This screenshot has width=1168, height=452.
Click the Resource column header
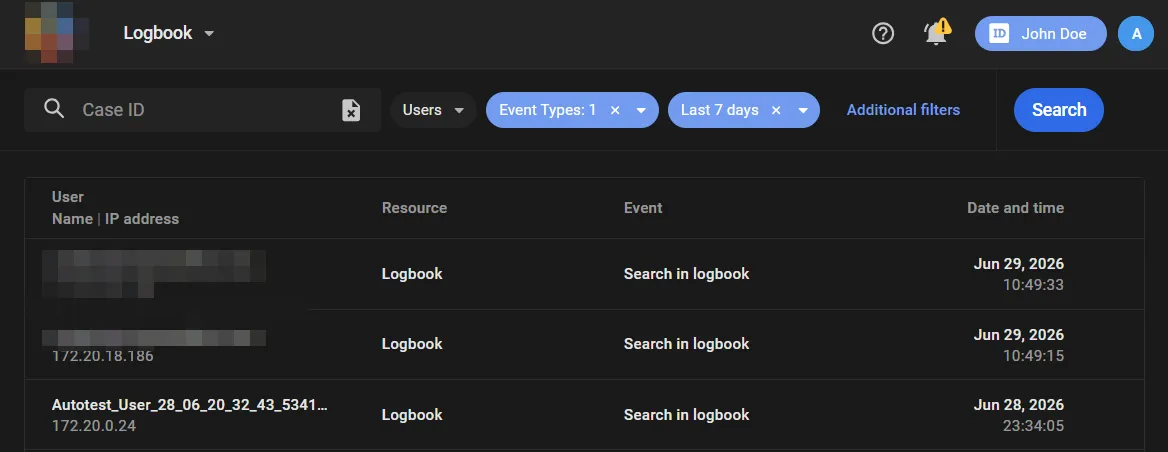click(414, 208)
